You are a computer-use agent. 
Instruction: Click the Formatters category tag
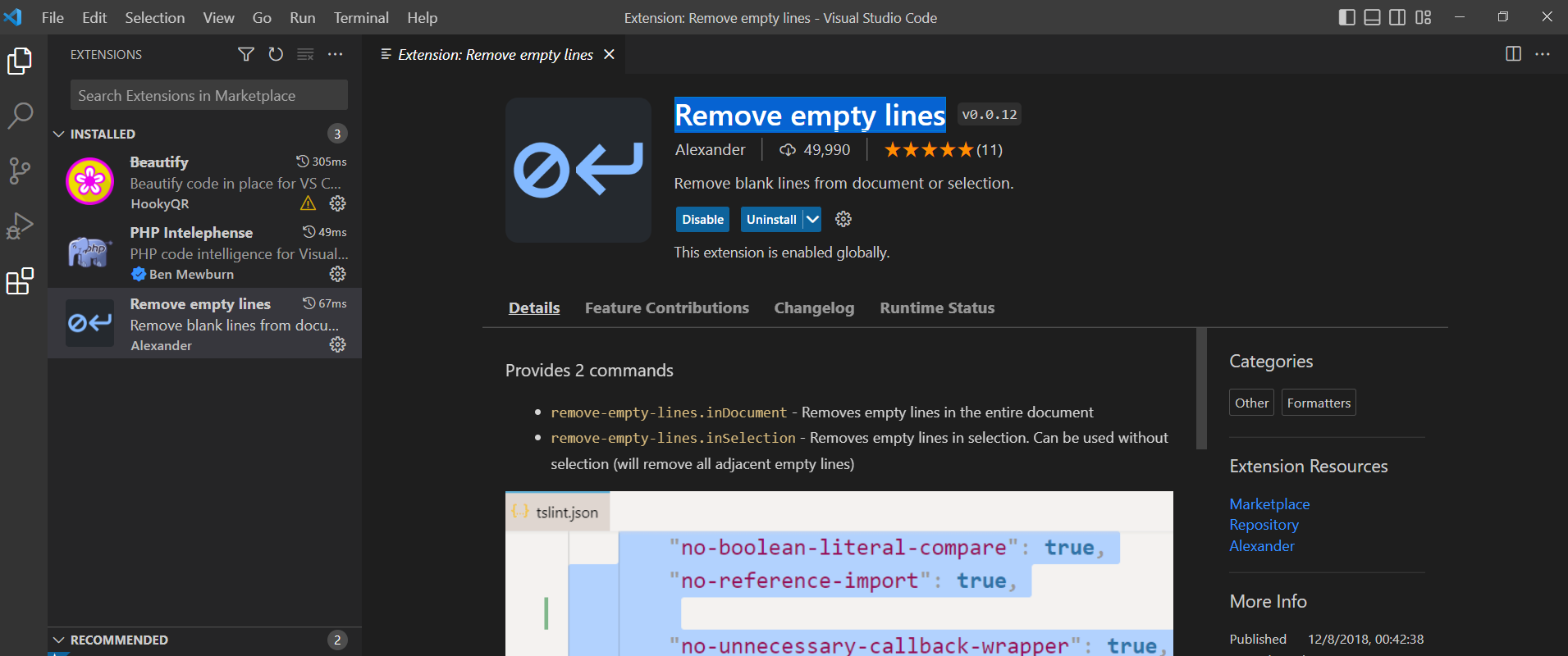[x=1319, y=403]
